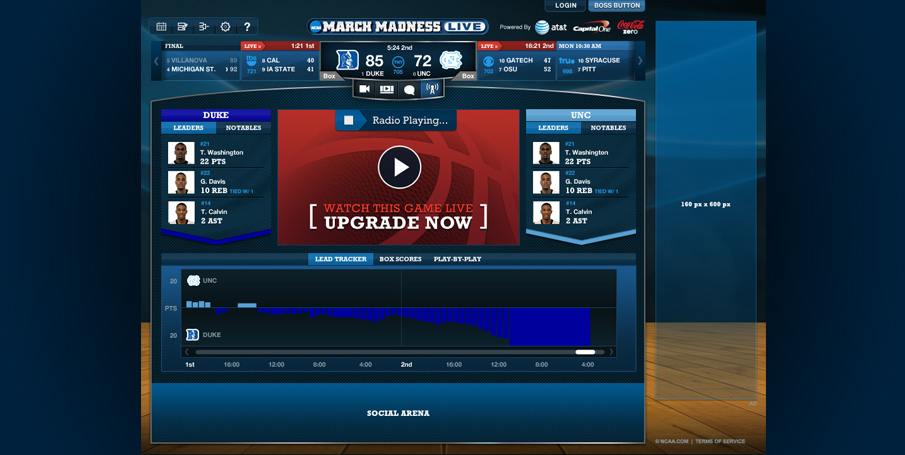Select UNC Leaders tab
905x455 pixels.
point(554,128)
